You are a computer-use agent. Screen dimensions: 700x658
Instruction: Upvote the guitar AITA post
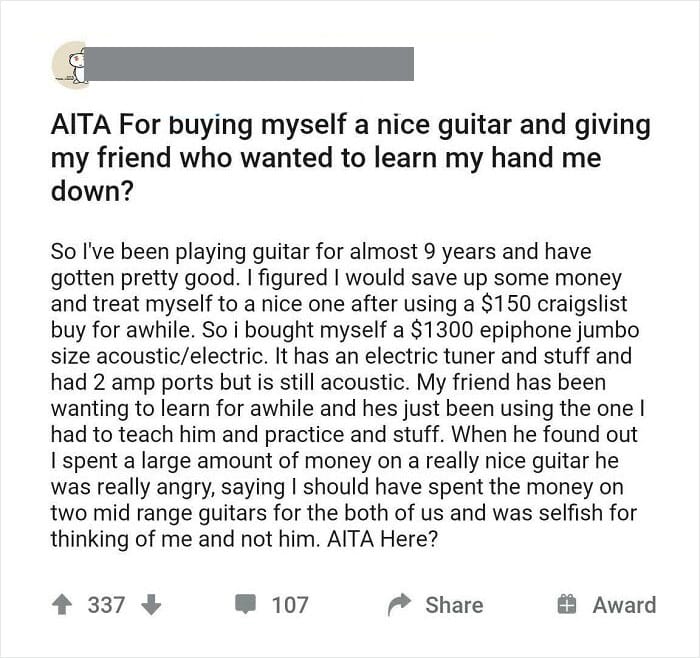tap(62, 605)
